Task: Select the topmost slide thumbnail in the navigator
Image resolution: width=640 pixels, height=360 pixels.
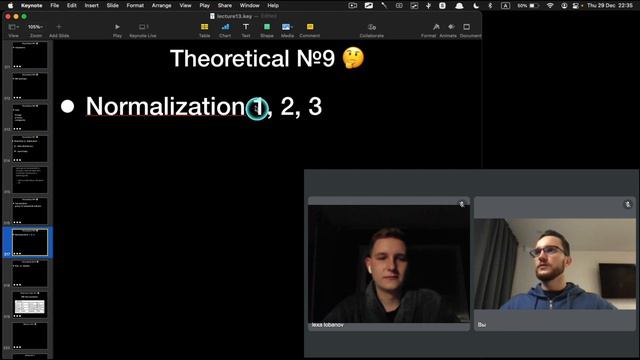Action: pyautogui.click(x=30, y=55)
